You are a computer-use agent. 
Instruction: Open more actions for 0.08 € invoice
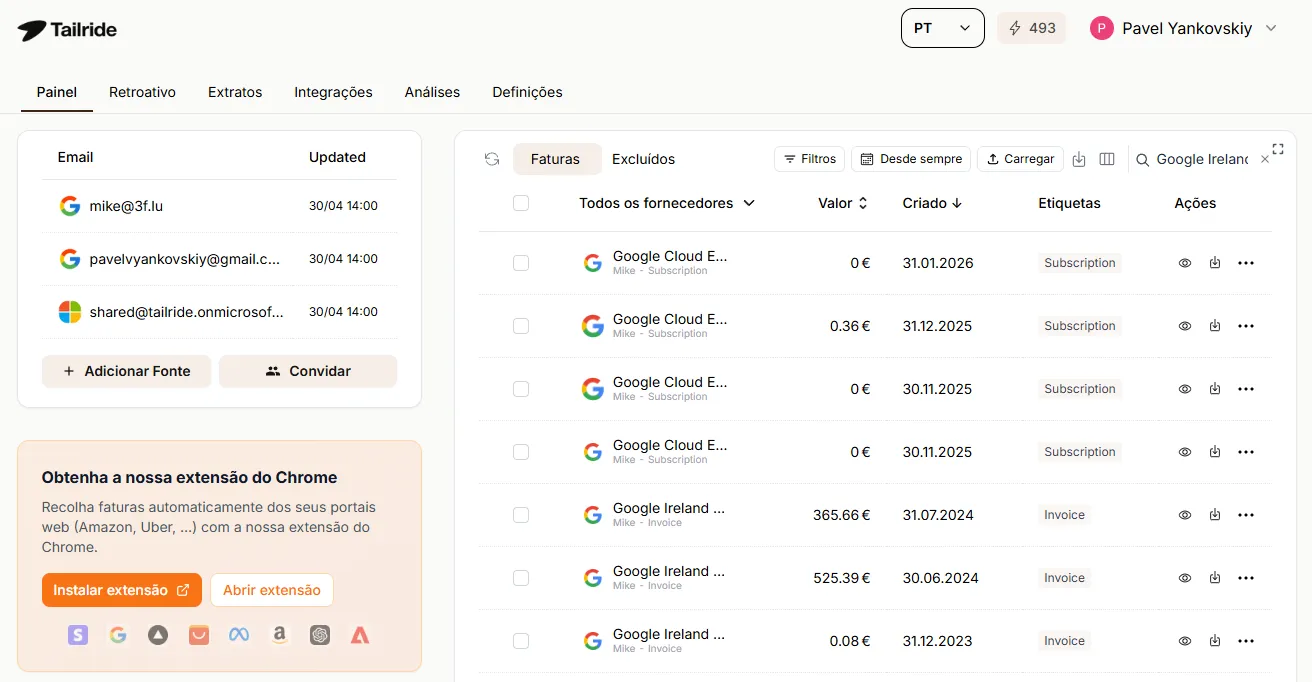tap(1246, 641)
